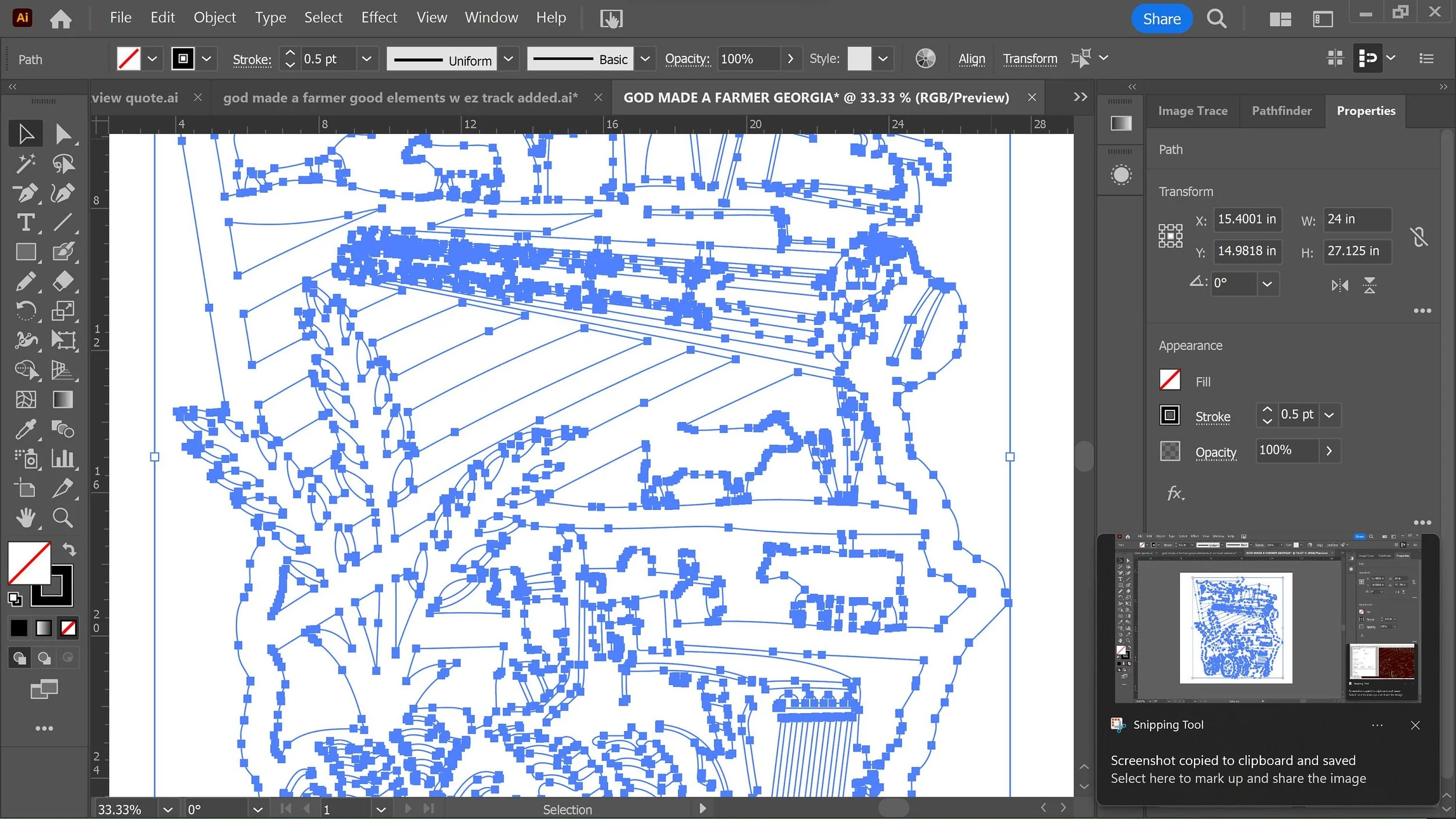Select the Eyedropper tool
The height and width of the screenshot is (819, 1456).
coord(26,430)
